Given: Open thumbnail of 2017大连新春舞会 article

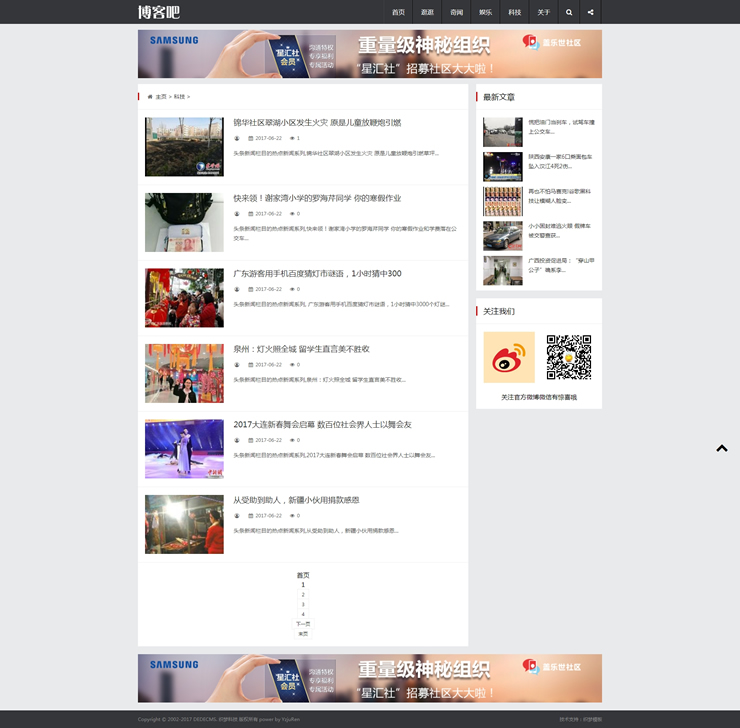Looking at the screenshot, I should (184, 449).
